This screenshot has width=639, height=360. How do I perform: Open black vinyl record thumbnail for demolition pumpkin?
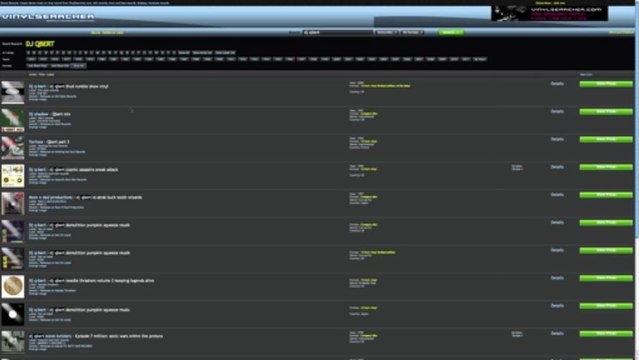tap(13, 314)
